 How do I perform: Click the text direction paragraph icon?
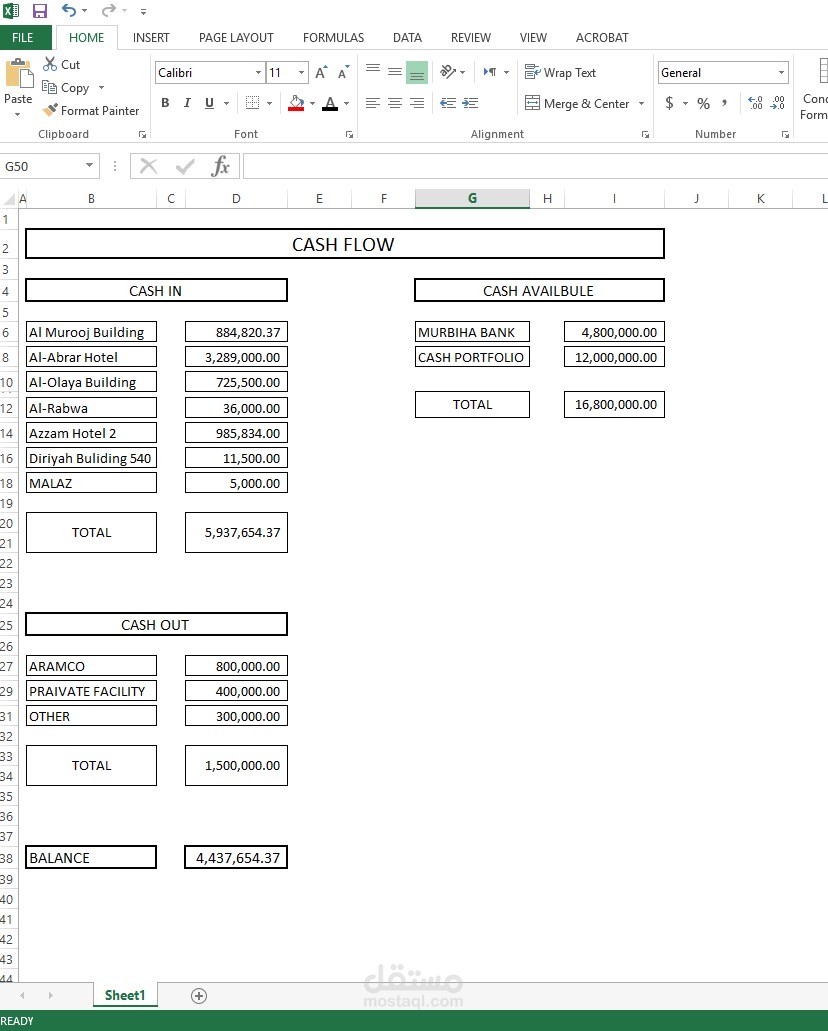(491, 72)
